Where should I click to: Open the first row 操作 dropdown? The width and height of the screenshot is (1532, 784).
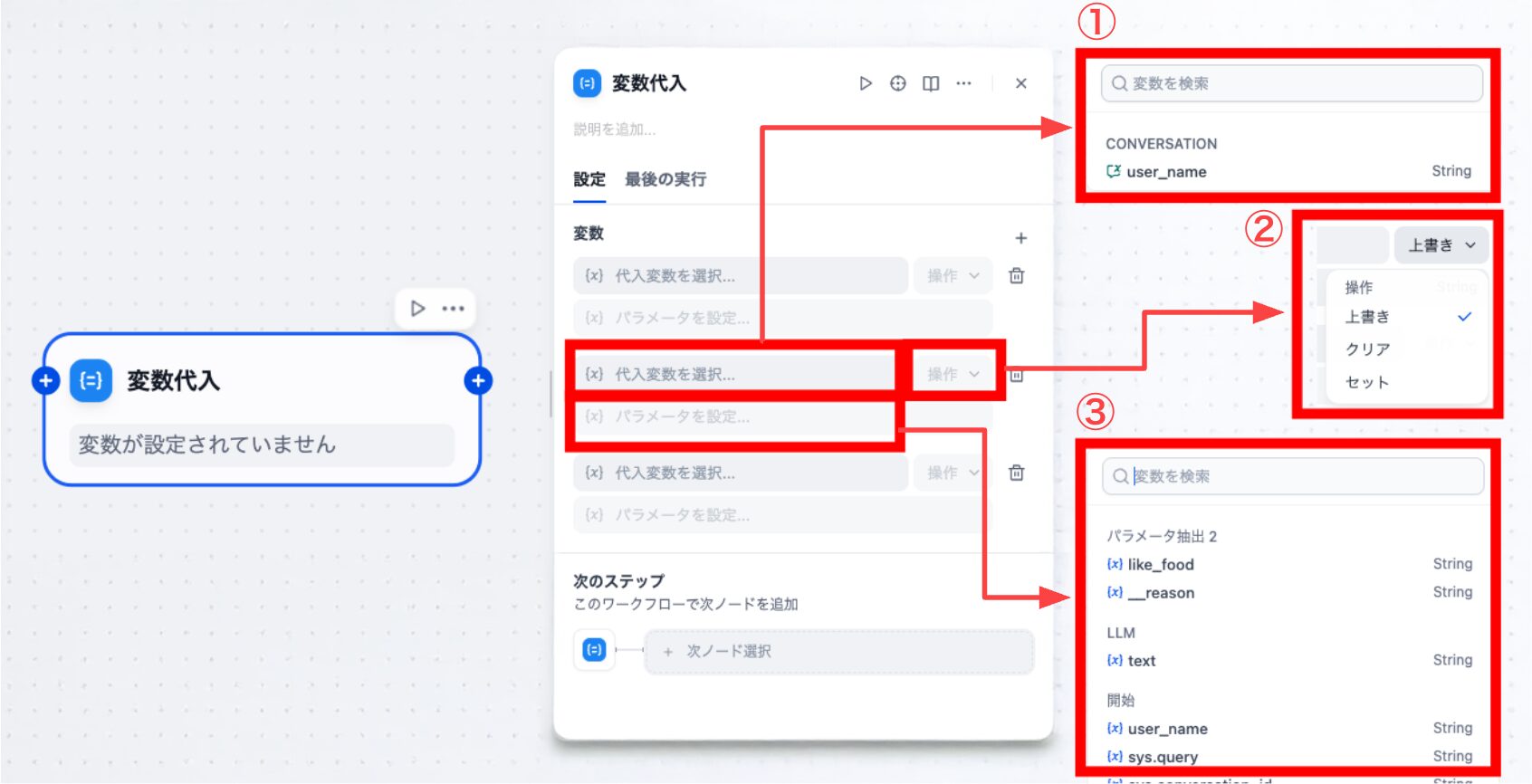953,276
